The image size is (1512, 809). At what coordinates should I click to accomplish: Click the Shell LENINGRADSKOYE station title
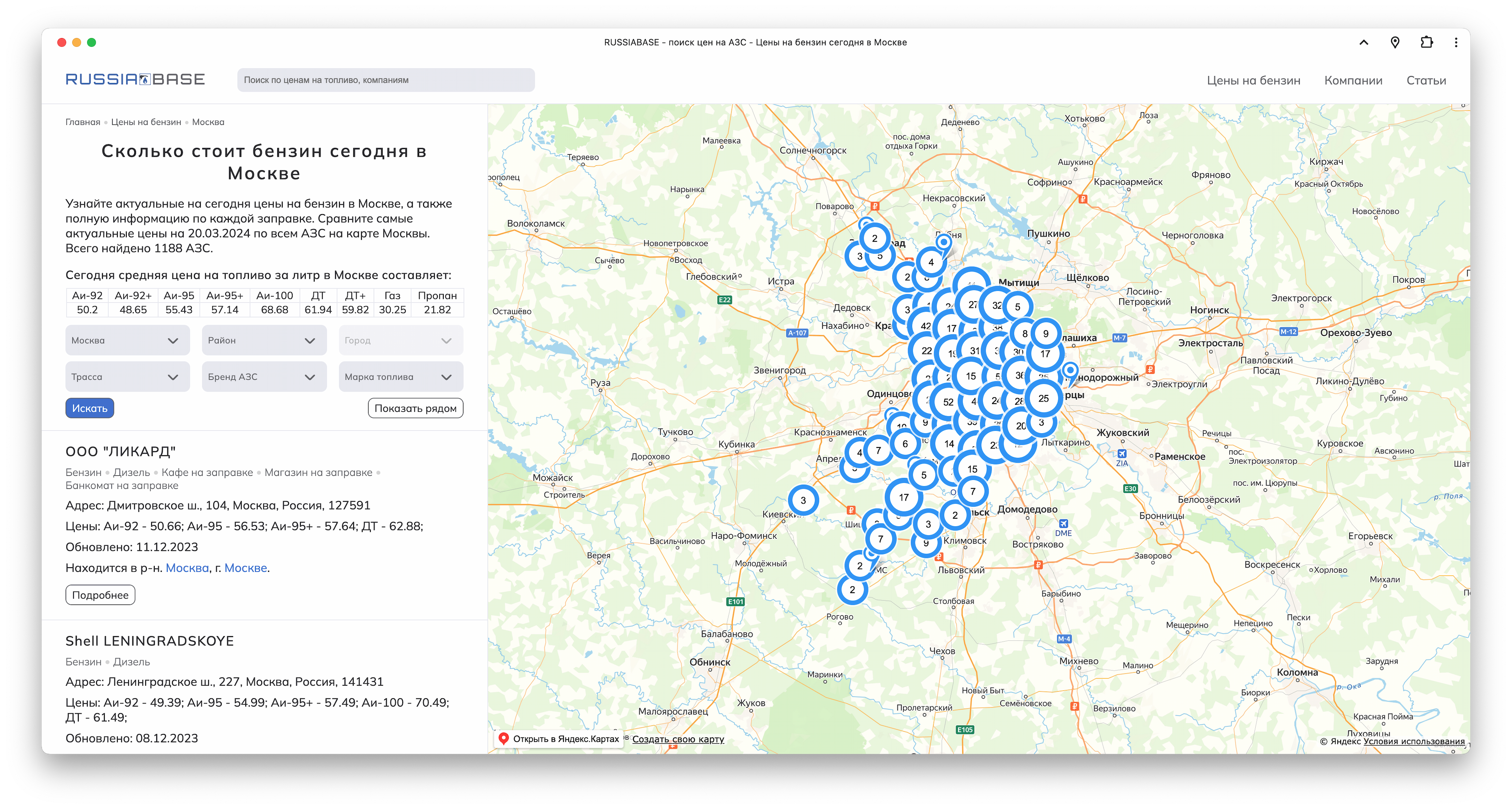coord(150,641)
